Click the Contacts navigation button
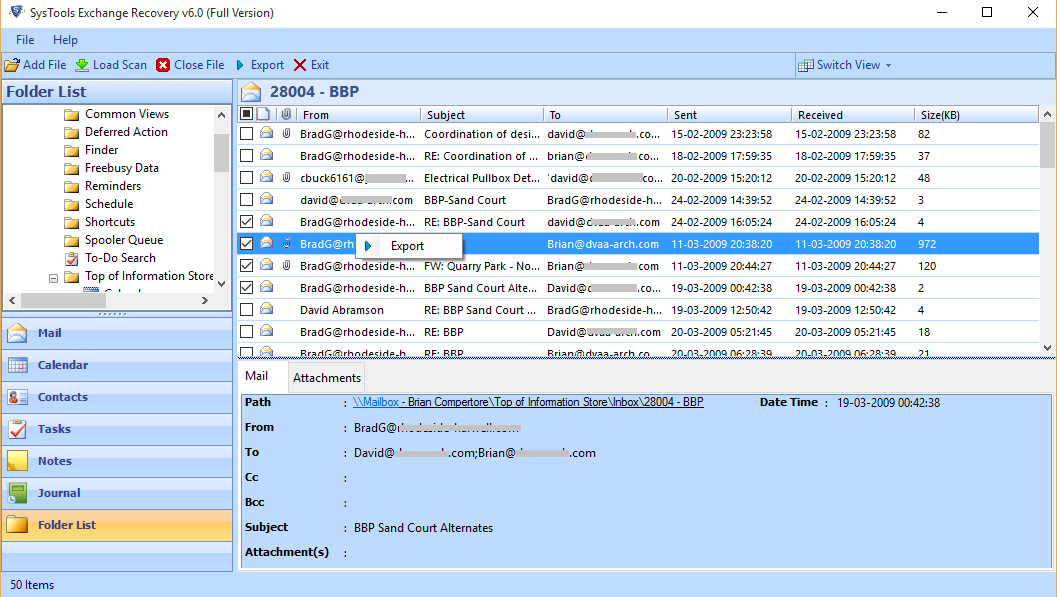This screenshot has height=597, width=1057. [117, 397]
